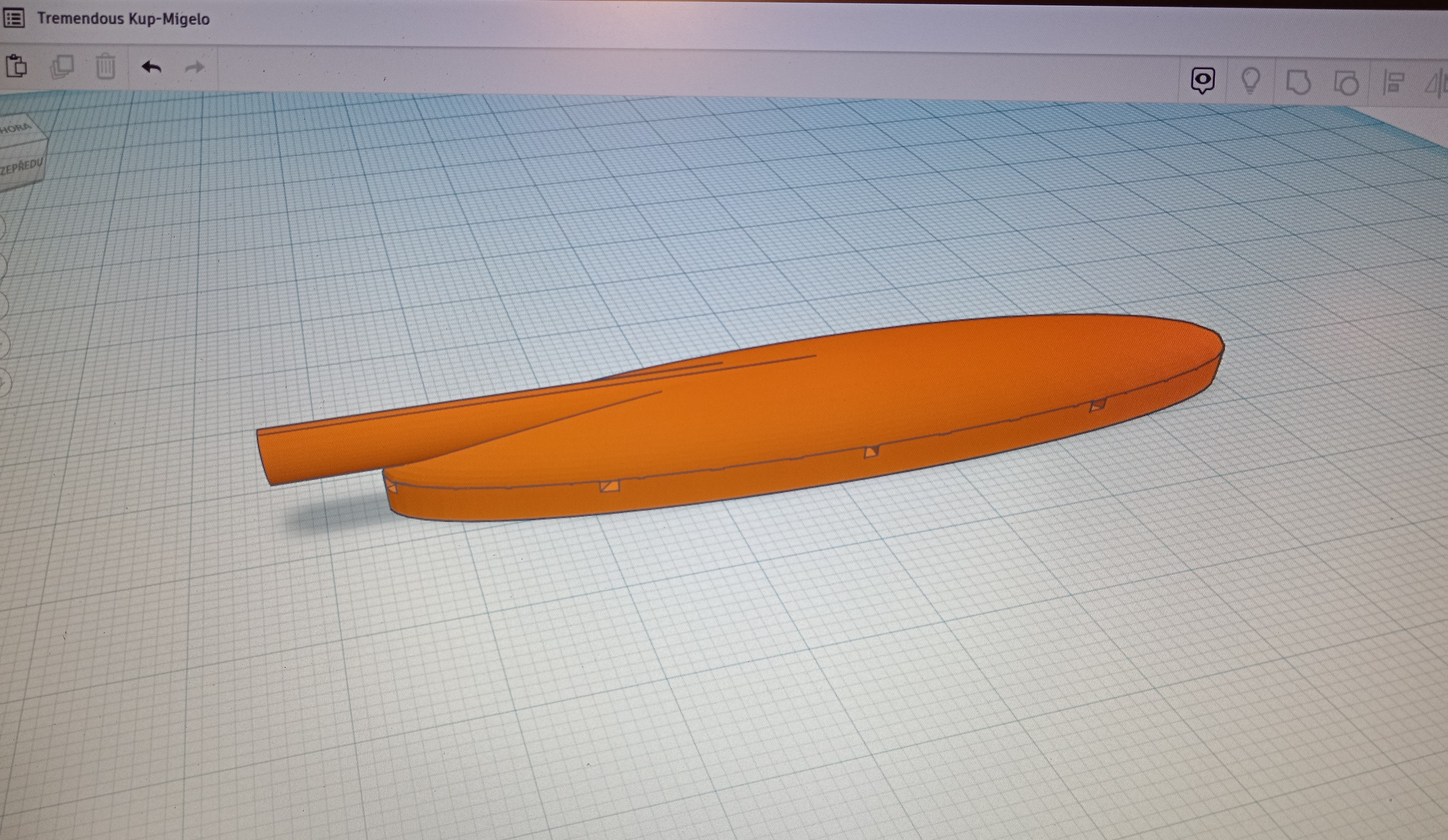Click the design name Tremendous Kup-Migelo

click(x=123, y=19)
